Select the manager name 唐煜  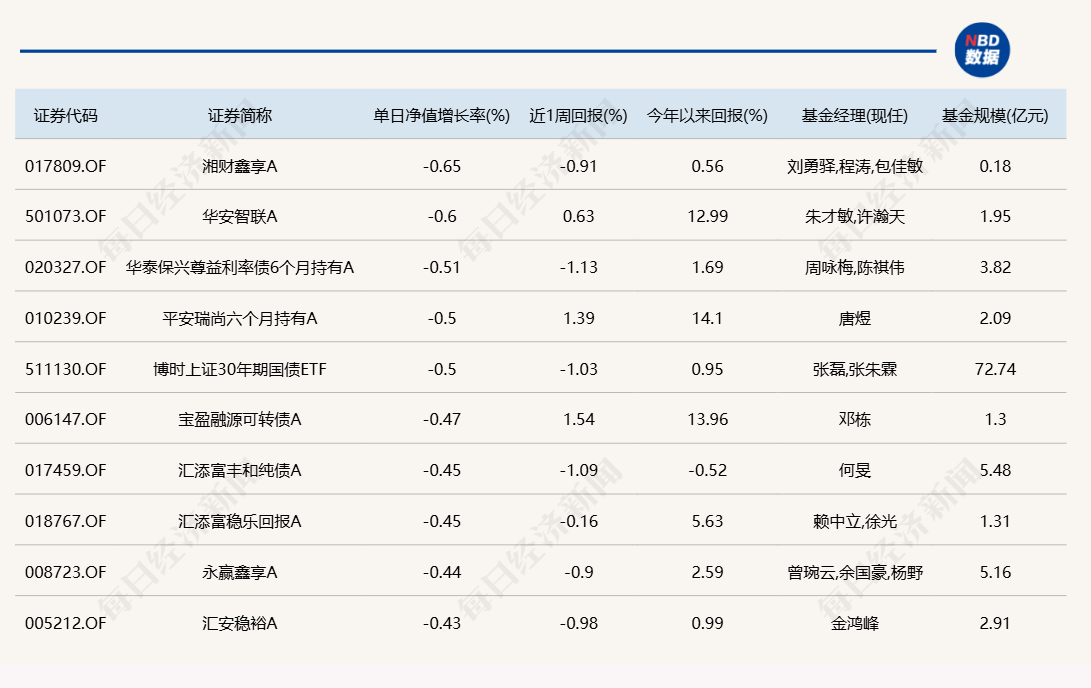coord(854,318)
